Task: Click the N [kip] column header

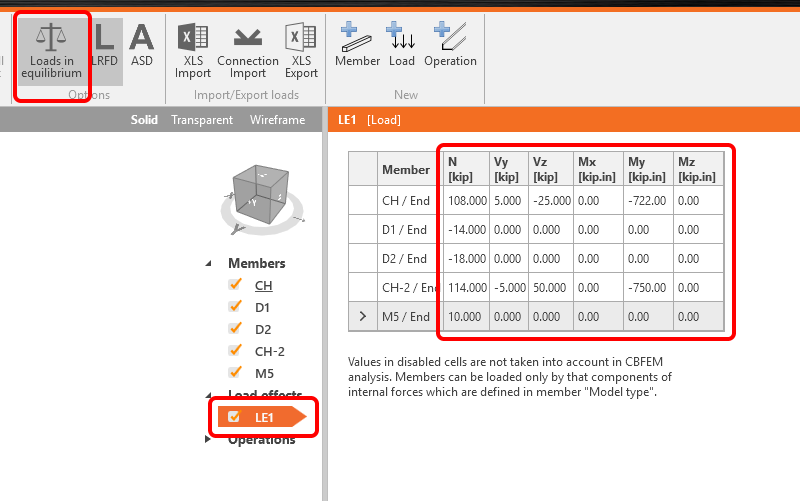Action: (x=466, y=169)
